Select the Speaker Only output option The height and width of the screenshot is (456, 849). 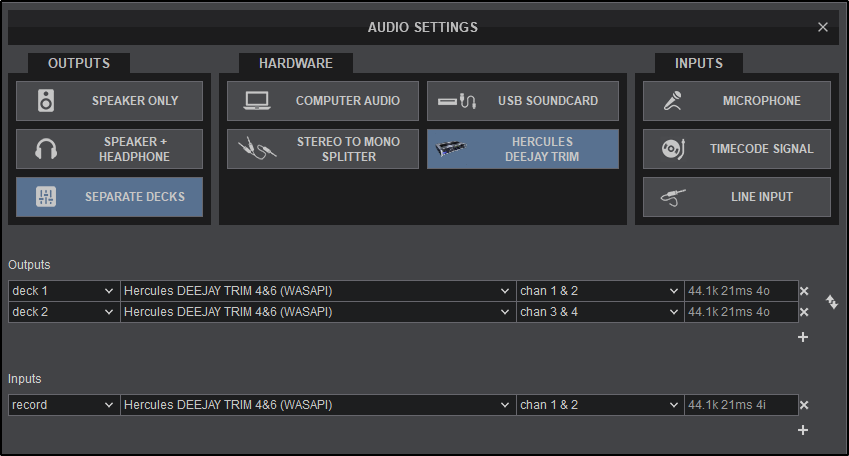point(110,101)
